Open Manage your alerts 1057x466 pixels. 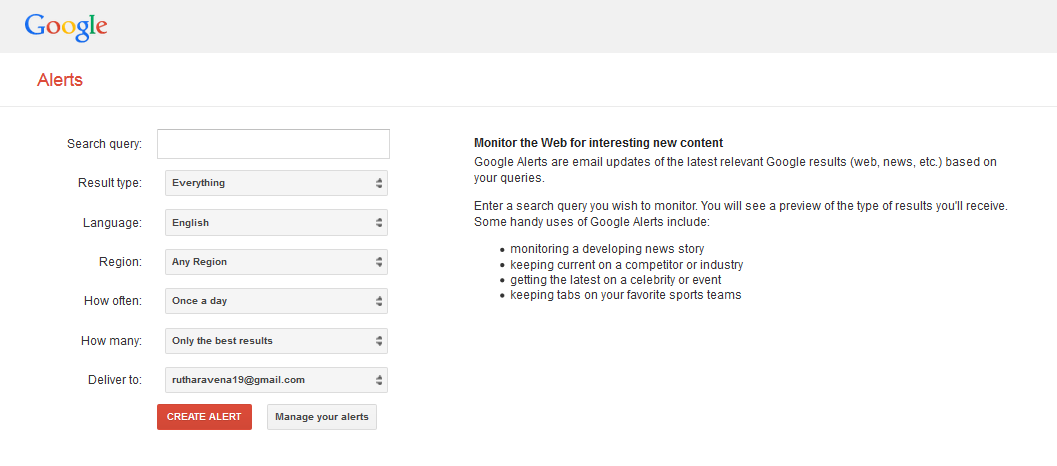pos(322,417)
